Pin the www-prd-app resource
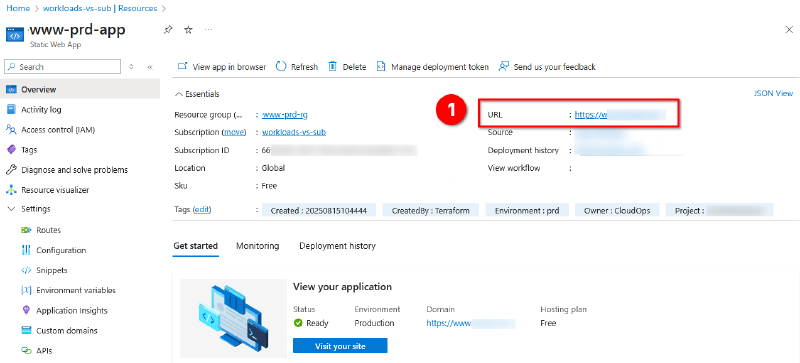800x363 pixels. (x=168, y=30)
